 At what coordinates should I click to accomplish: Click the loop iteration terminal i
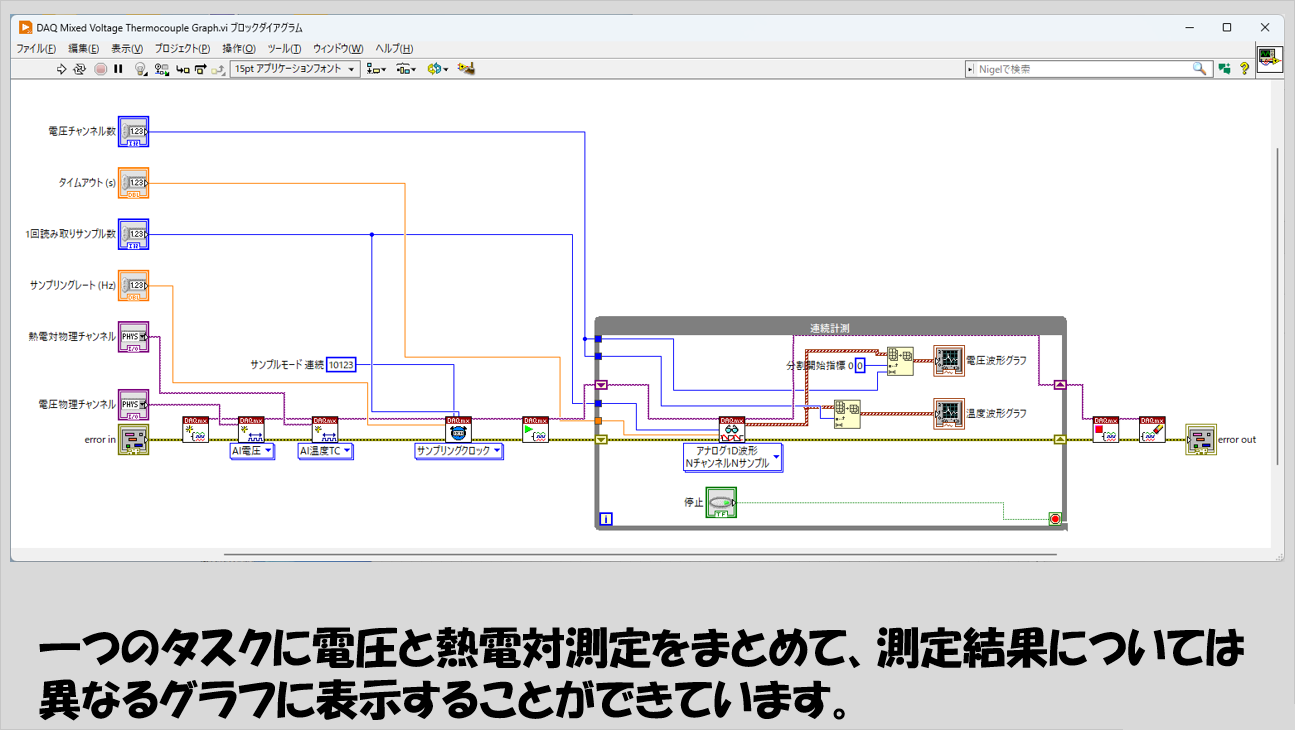click(x=605, y=519)
